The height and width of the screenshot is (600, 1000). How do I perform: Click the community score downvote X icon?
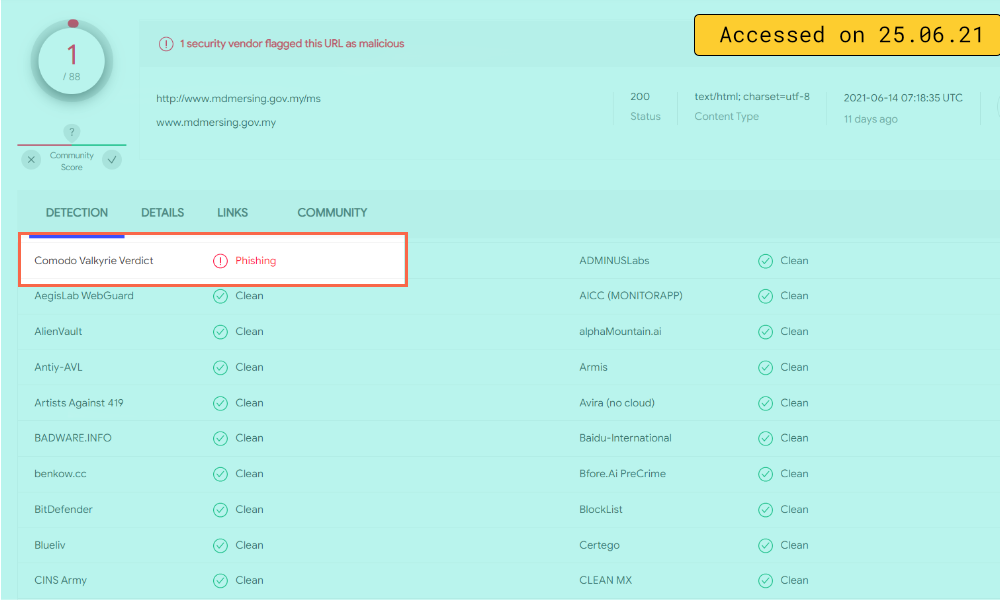point(31,160)
